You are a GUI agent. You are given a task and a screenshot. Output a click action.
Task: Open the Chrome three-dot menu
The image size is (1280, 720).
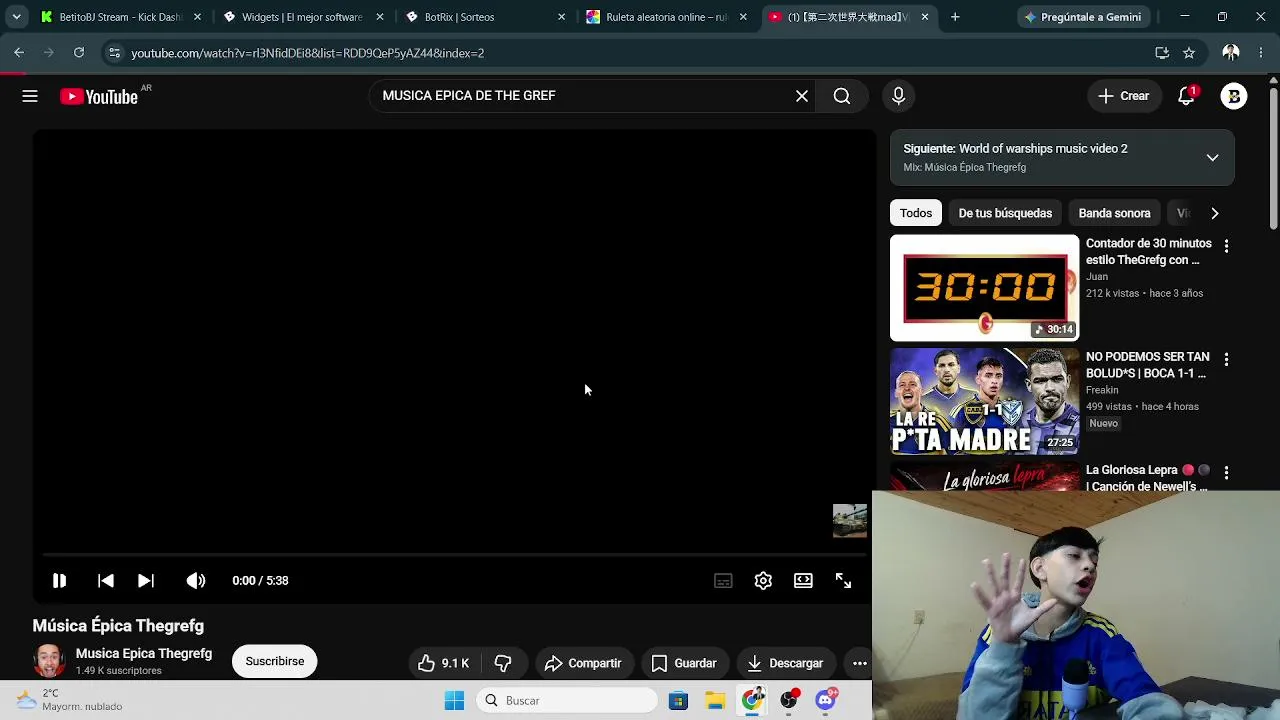point(1260,53)
